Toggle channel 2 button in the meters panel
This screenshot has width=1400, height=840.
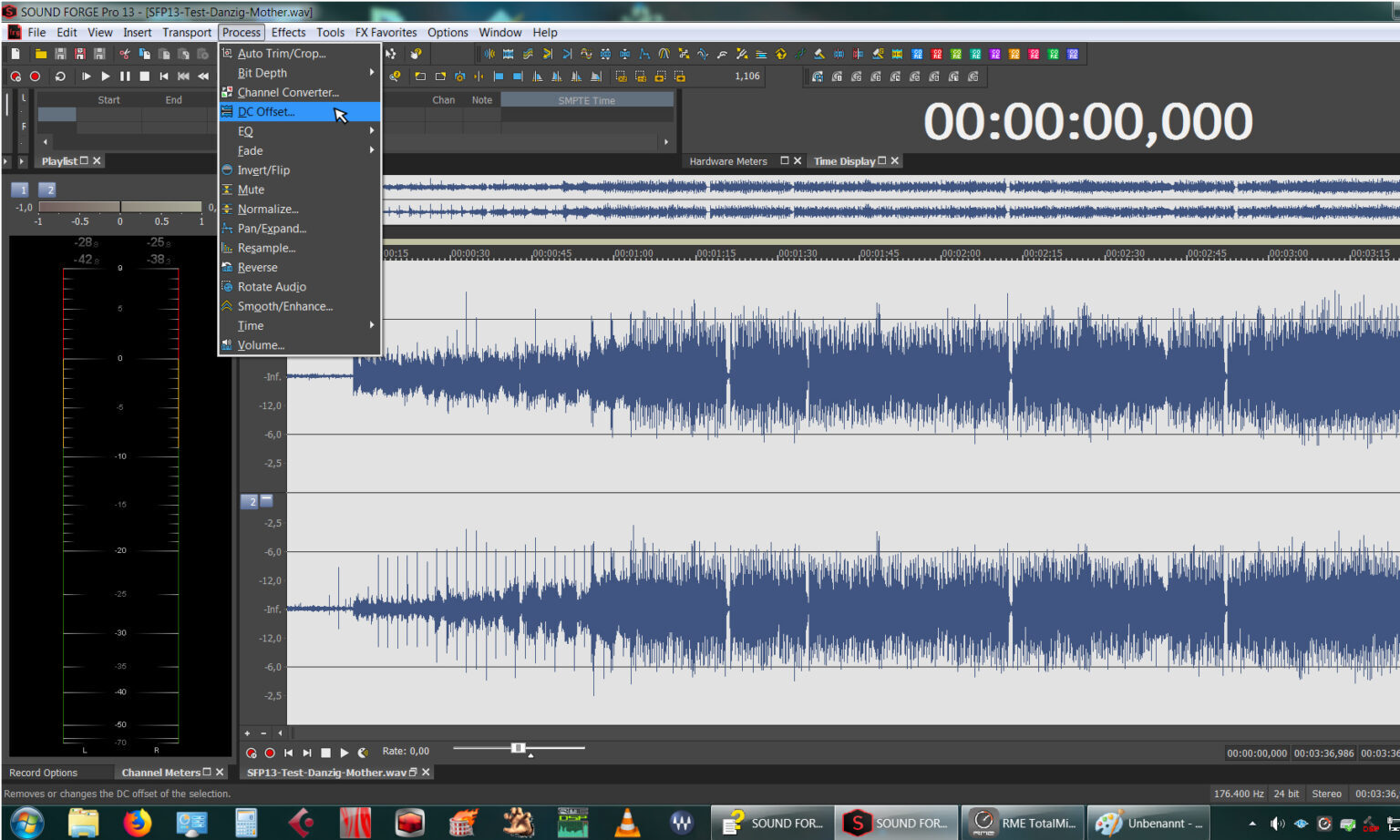coord(47,190)
